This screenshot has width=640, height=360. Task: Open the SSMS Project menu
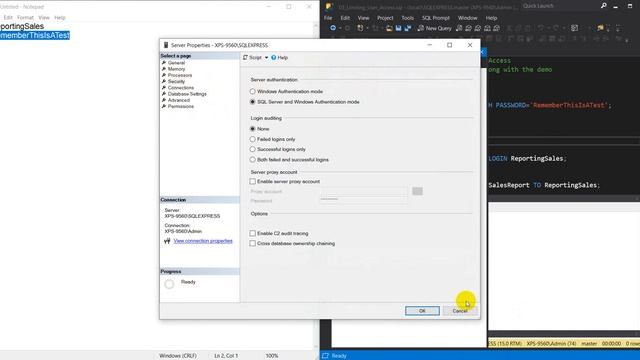coord(385,18)
